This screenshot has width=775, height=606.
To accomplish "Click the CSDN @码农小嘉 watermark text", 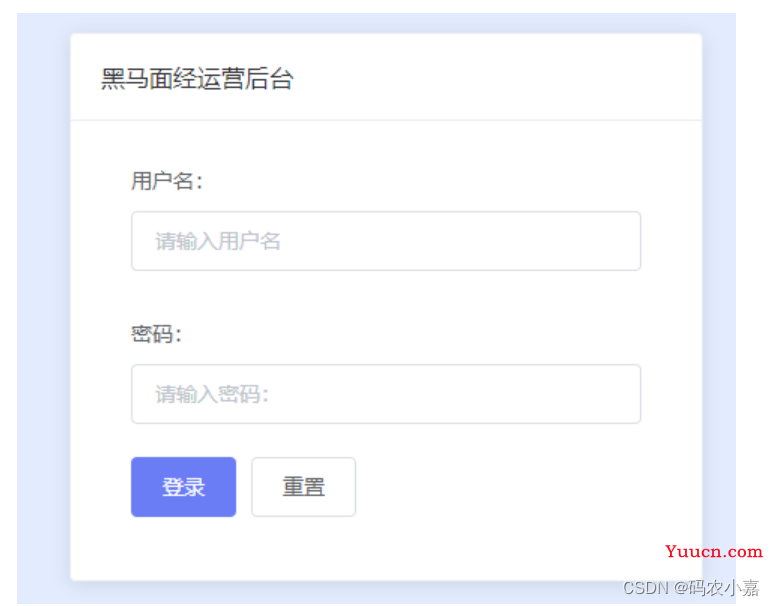I will 690,588.
